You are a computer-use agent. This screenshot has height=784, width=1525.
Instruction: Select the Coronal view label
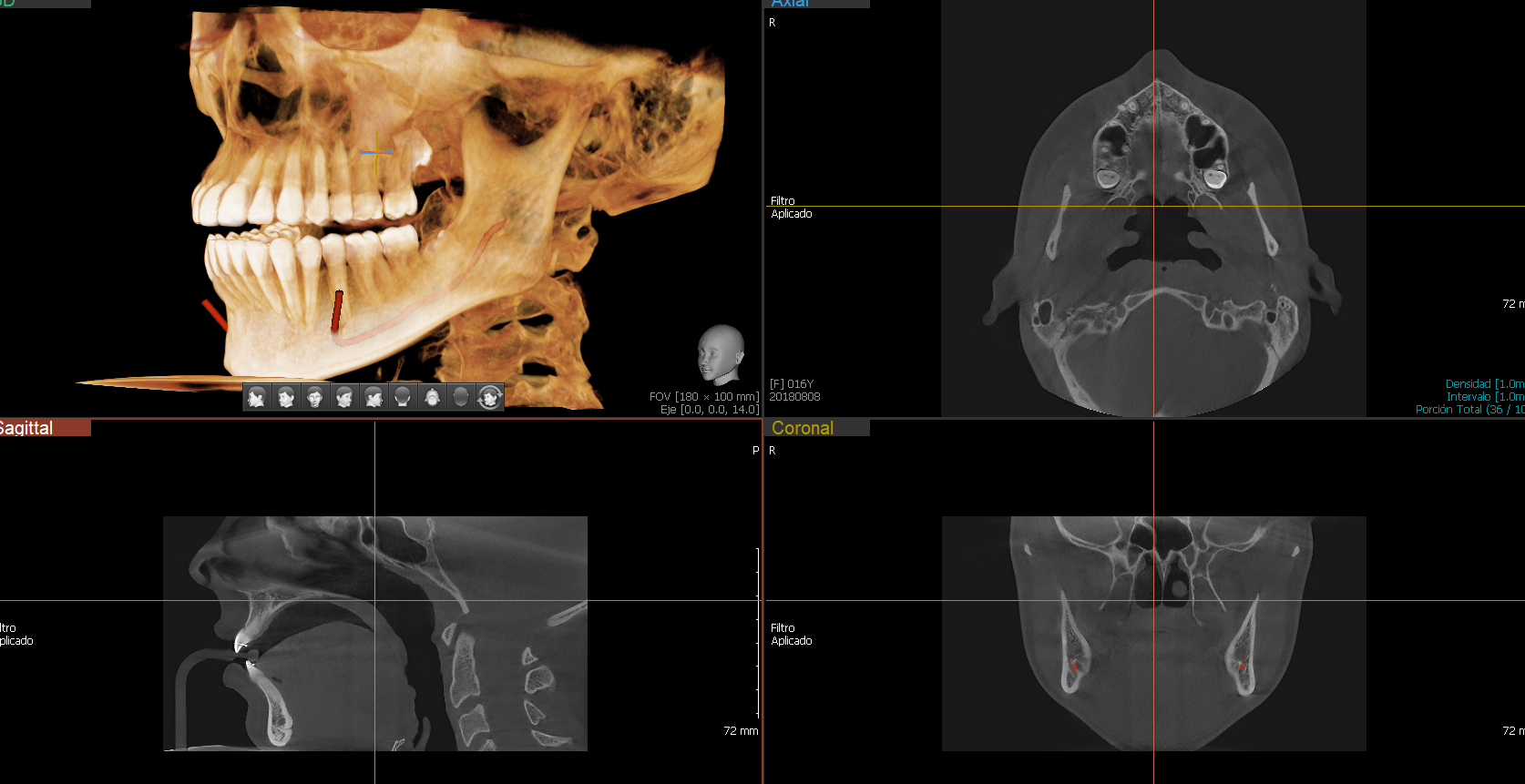pyautogui.click(x=803, y=428)
